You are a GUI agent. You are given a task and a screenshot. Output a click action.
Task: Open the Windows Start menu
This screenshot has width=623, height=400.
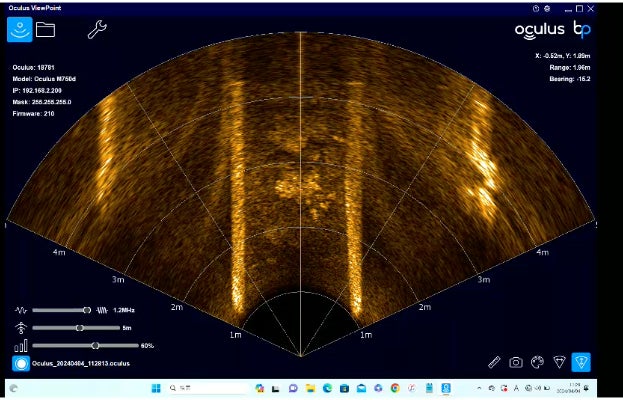156,388
